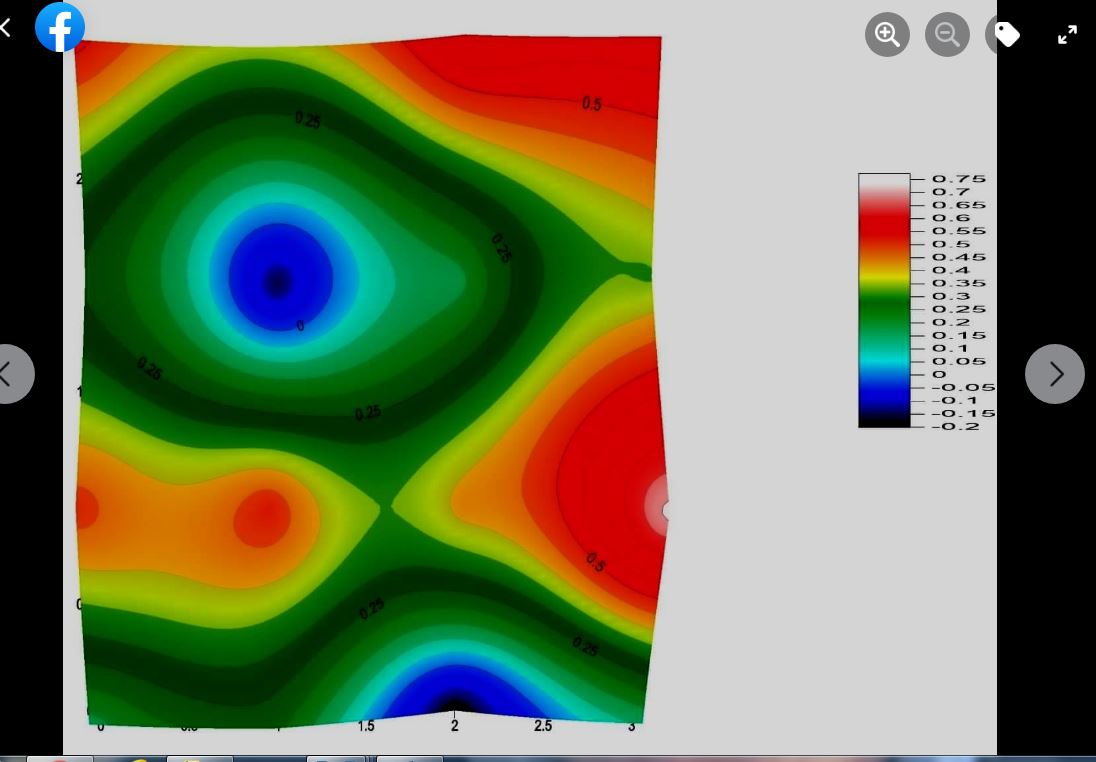The width and height of the screenshot is (1096, 762).
Task: Zoom in on the photo
Action: (887, 34)
